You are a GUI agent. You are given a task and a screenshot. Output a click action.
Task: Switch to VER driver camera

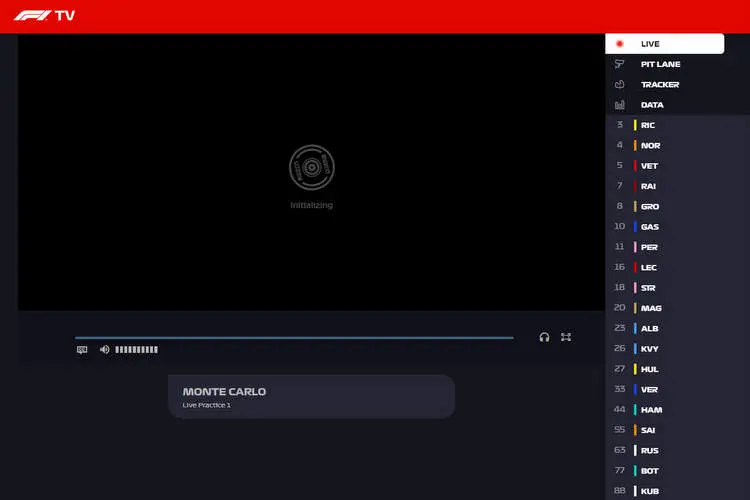coord(677,389)
